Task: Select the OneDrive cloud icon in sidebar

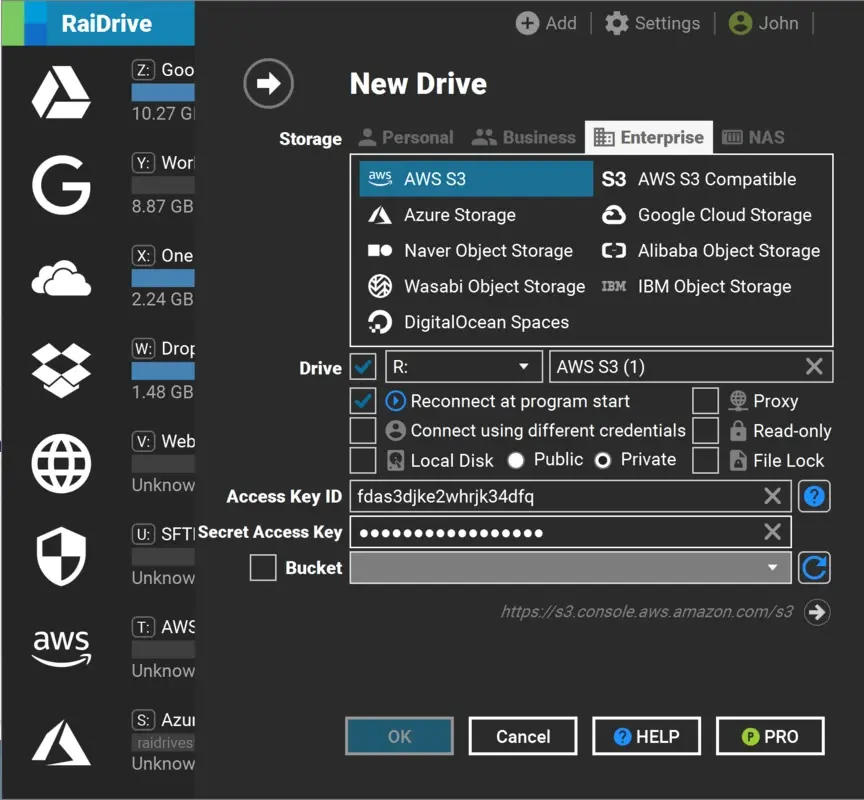Action: (60, 278)
